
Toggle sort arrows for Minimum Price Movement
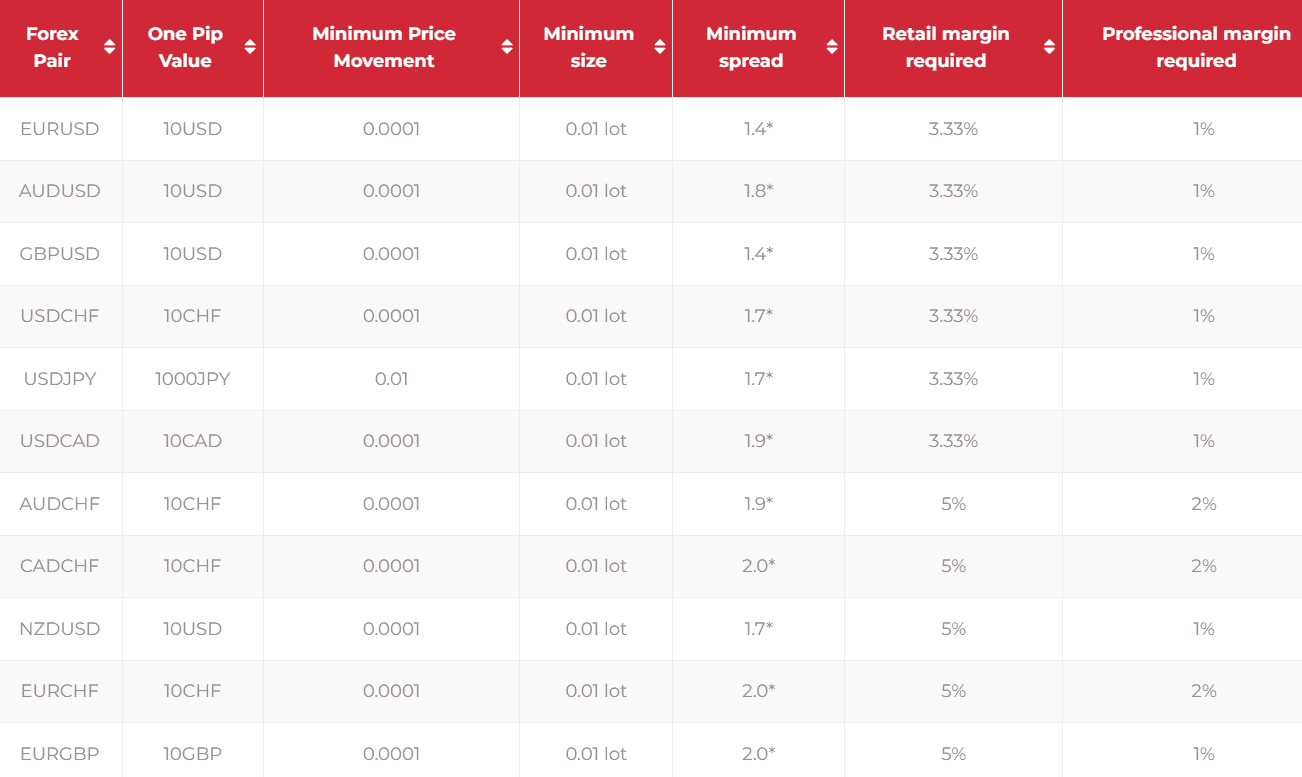tap(507, 47)
